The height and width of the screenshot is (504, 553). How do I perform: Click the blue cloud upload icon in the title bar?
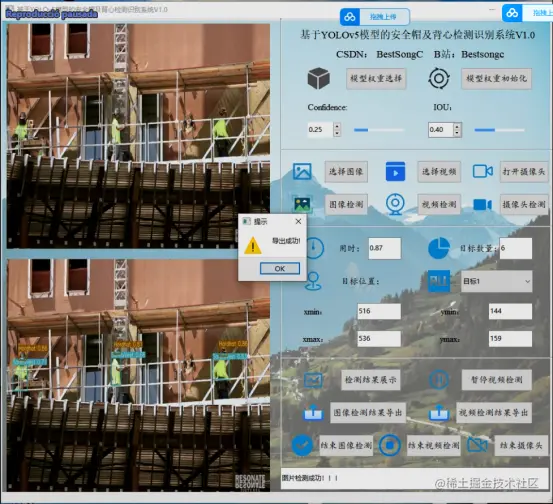coord(350,17)
